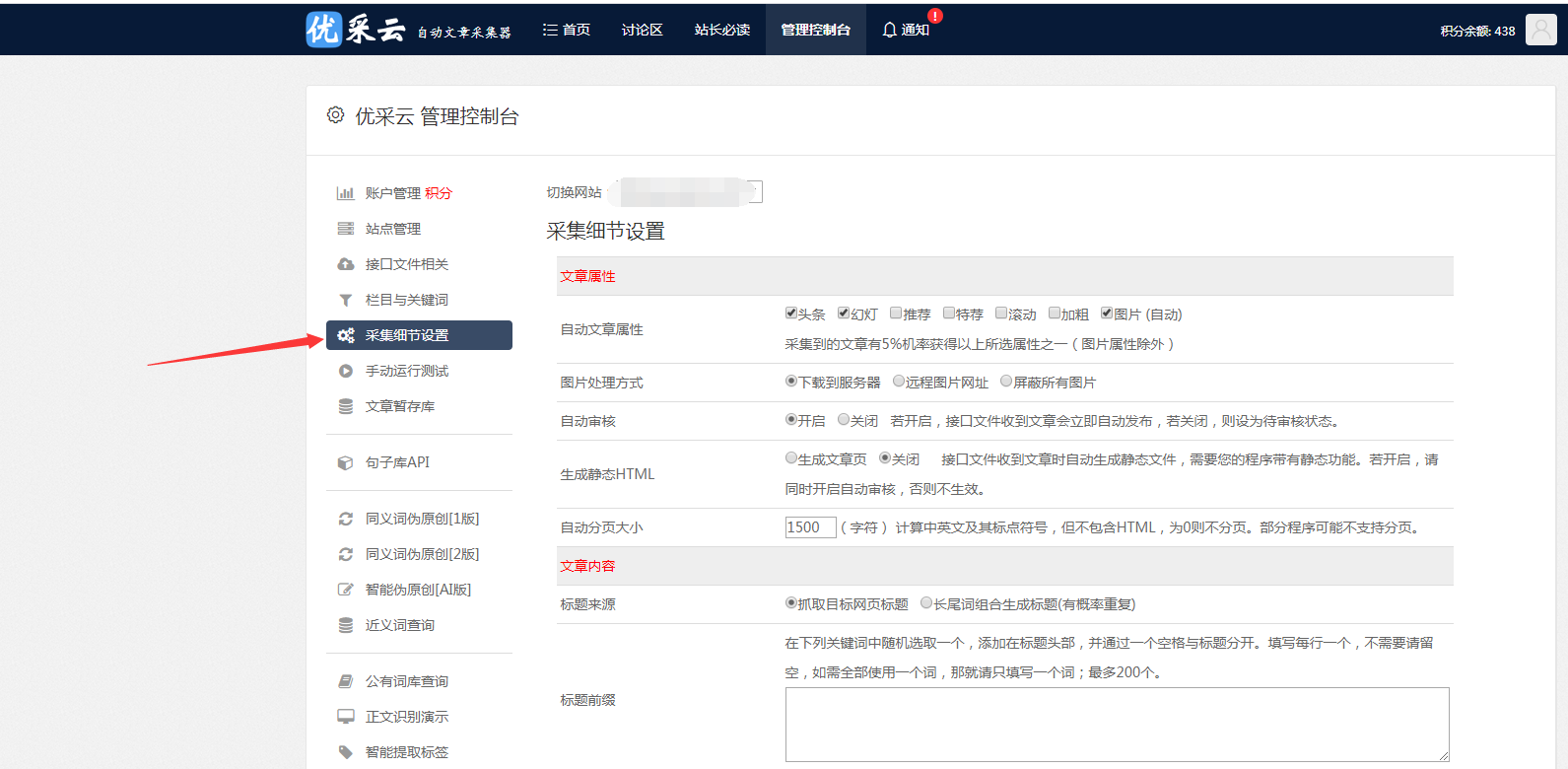Viewport: 1568px width, 769px height.
Task: Go to 讨论区 in top navigation
Action: point(642,30)
